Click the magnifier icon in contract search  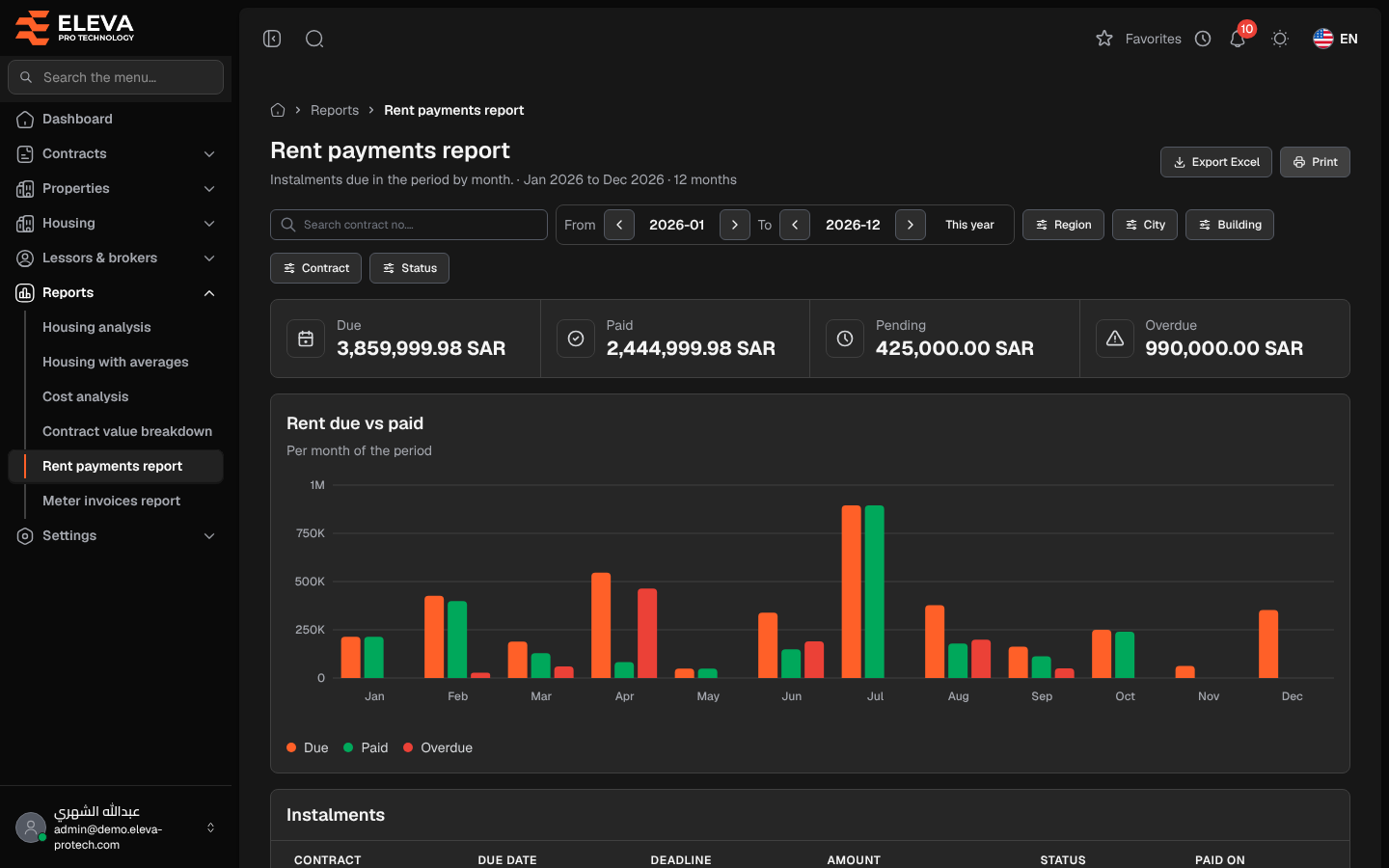(288, 225)
